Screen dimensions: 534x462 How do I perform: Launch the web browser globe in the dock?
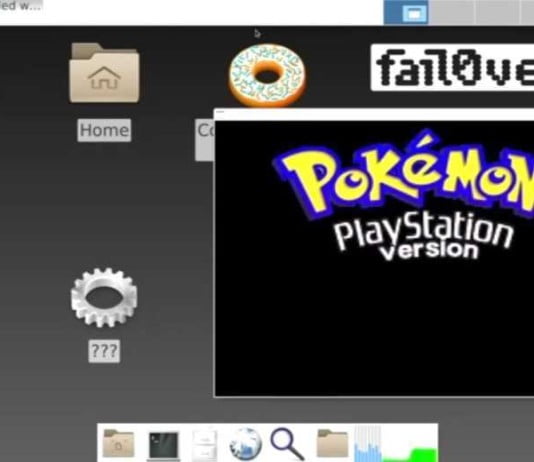246,444
